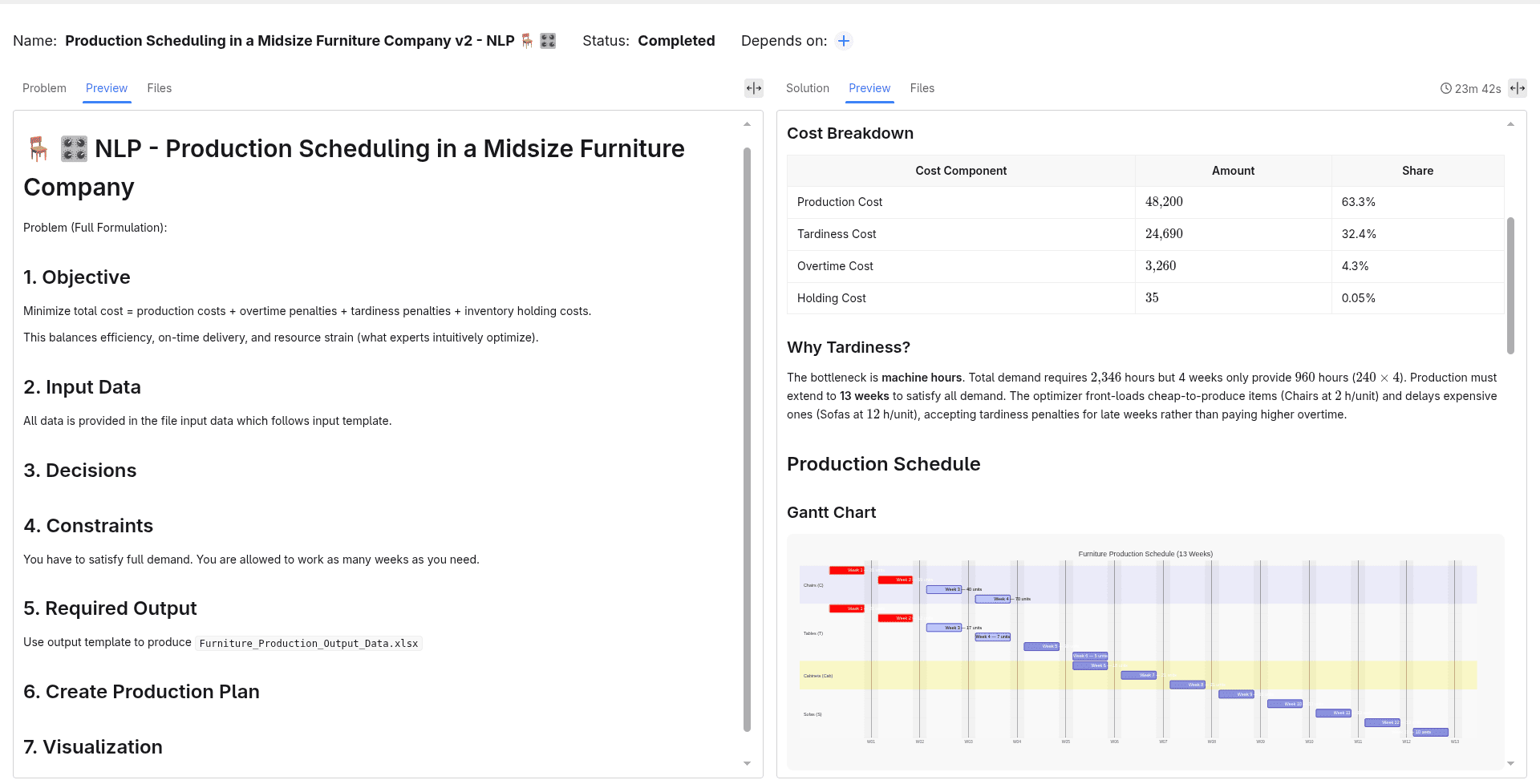
Task: Switch to the right panel Files tab
Action: [922, 88]
